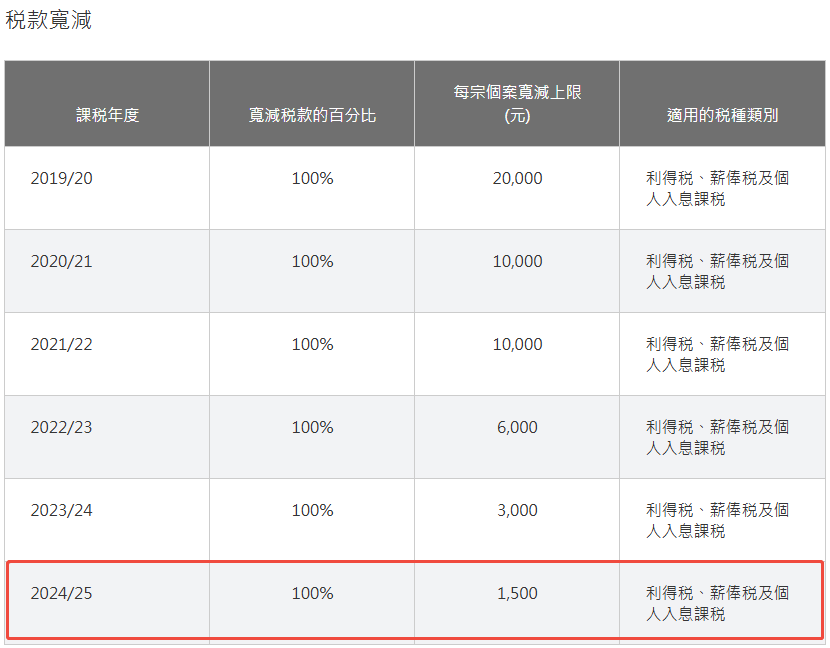The height and width of the screenshot is (648, 830).
Task: Select the tax type text in the 2021/22 row
Action: 717,354
